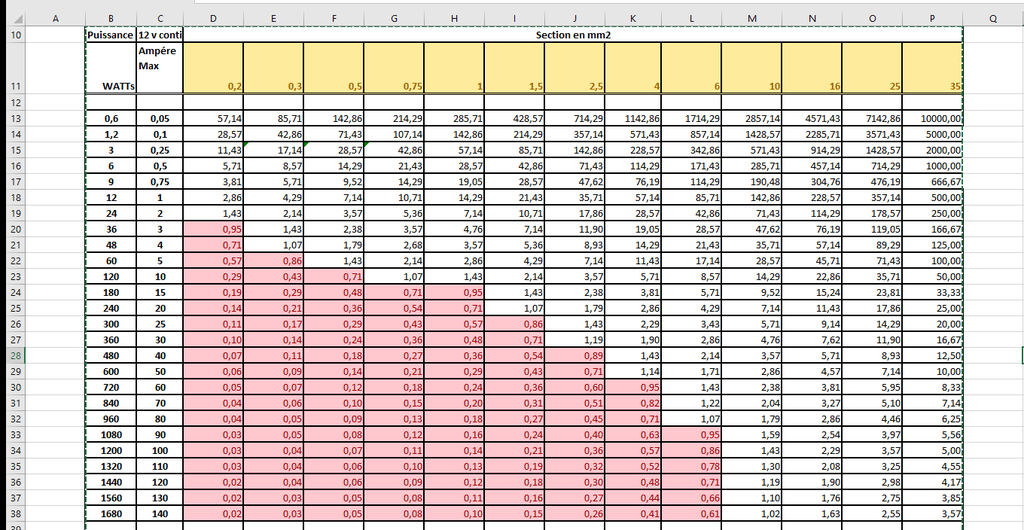Click the cell containing 10000,00
Viewport: 1024px width, 530px height.
coord(936,118)
